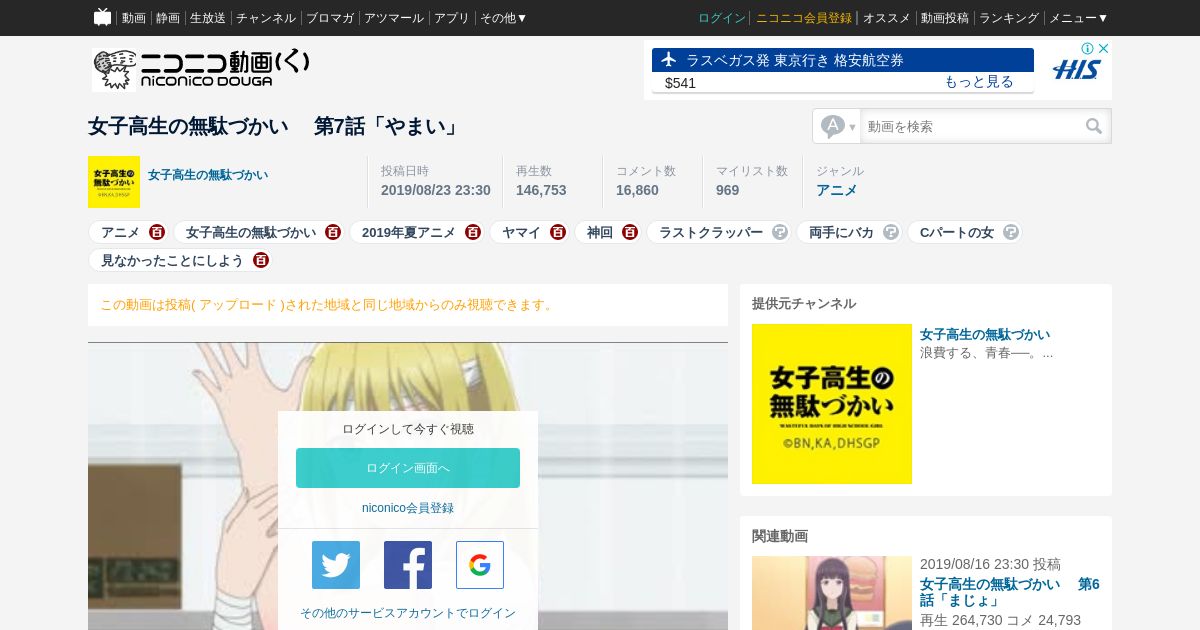Open gray dictionary icon for Cパートの女 tag
The height and width of the screenshot is (630, 1200).
pyautogui.click(x=1011, y=232)
